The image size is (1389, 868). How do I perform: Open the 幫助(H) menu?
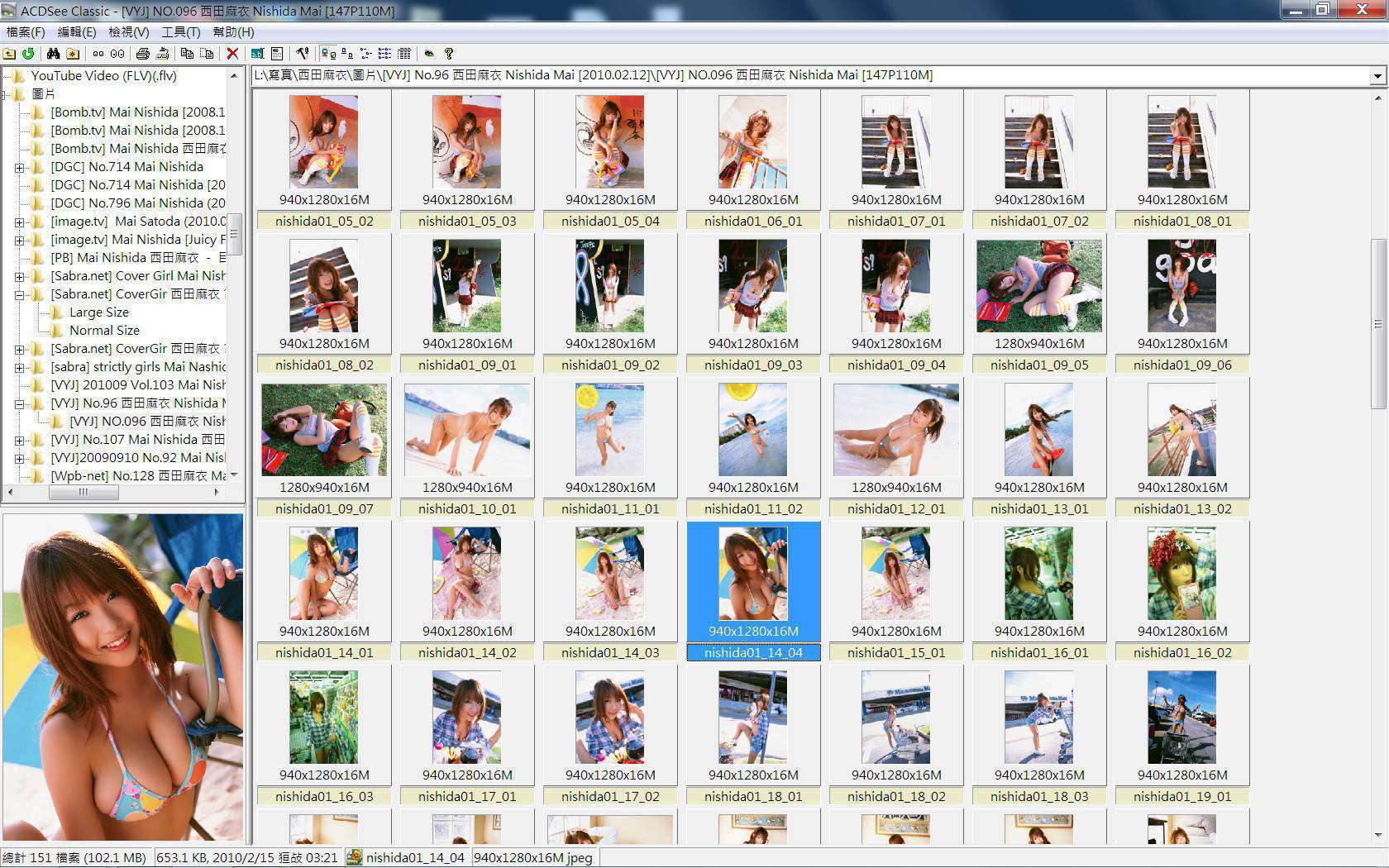coord(234,32)
